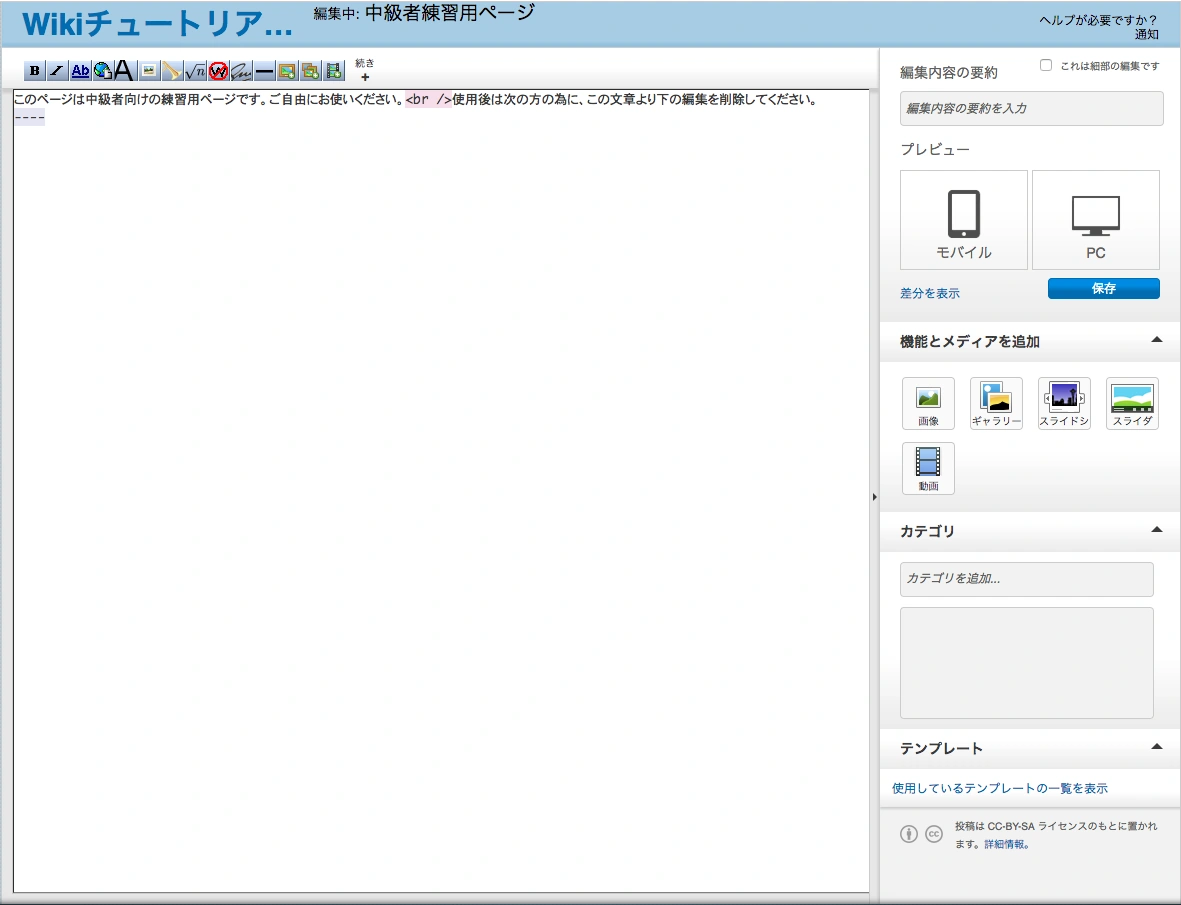Collapse カテゴリ section
The image size is (1181, 905).
coord(1156,530)
